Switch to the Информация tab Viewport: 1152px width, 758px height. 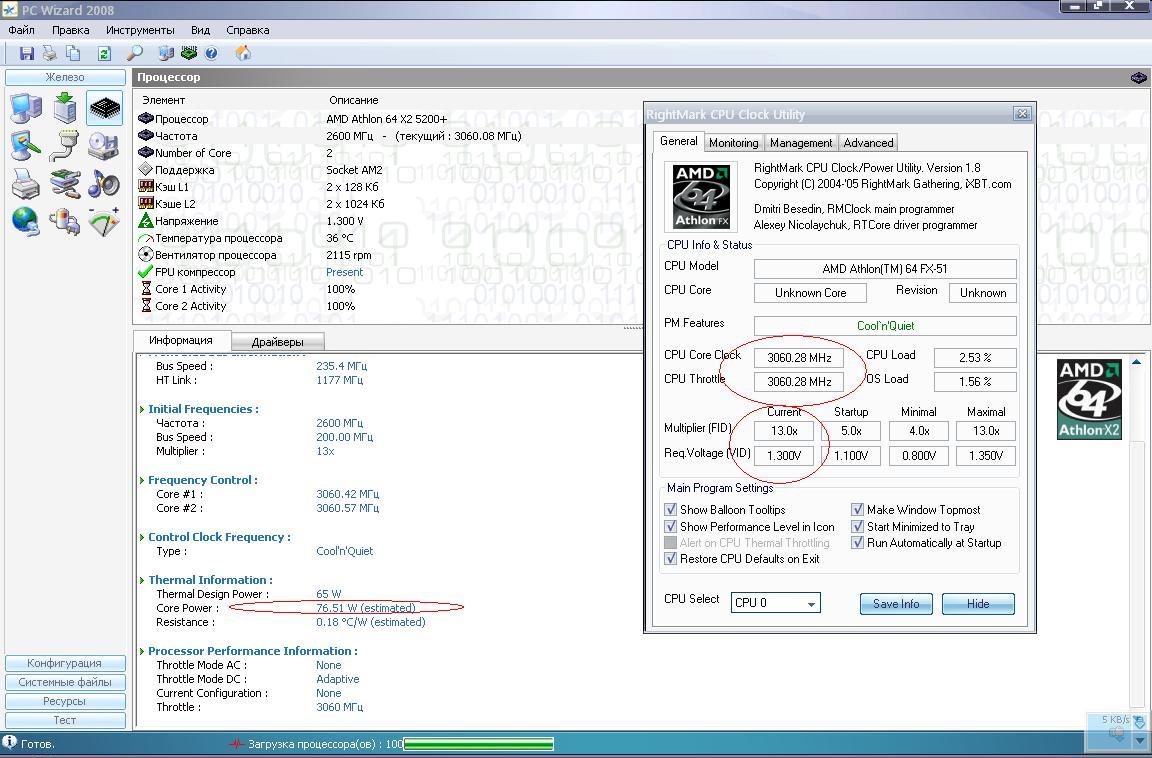pyautogui.click(x=181, y=340)
